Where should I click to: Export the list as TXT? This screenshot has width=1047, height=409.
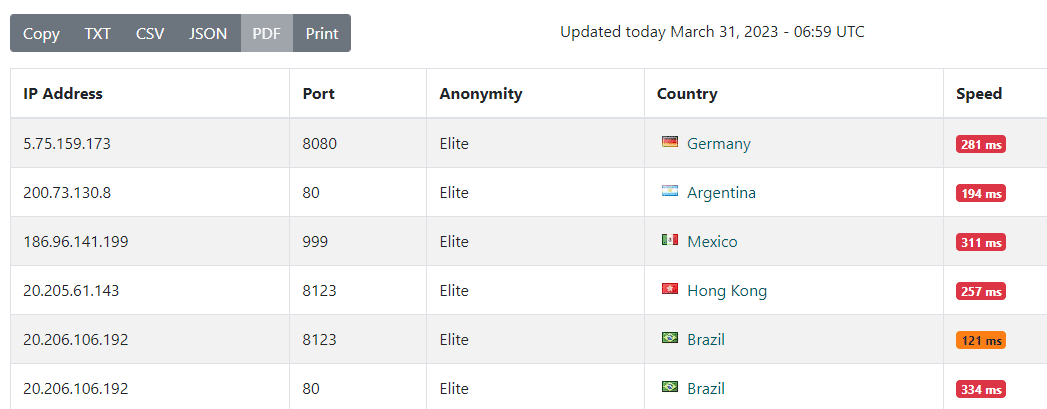coord(98,33)
